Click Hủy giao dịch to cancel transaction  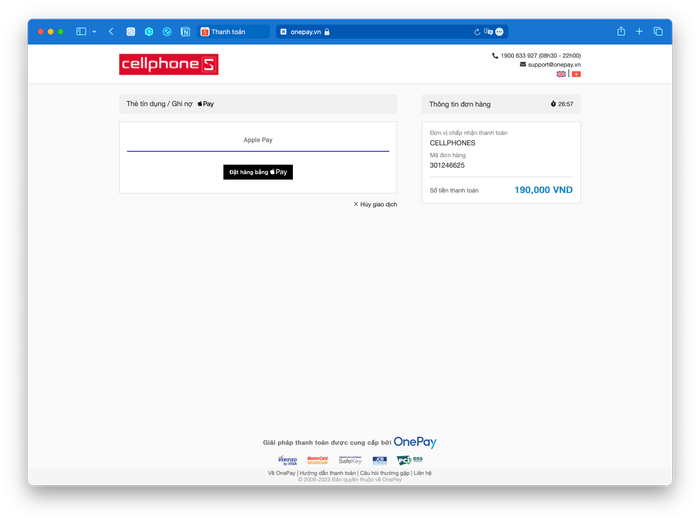coord(375,205)
